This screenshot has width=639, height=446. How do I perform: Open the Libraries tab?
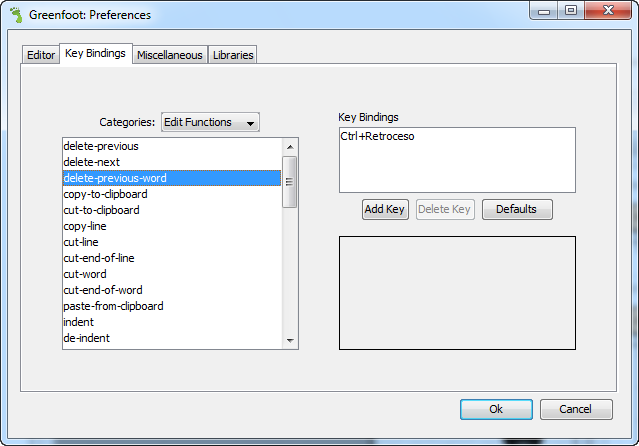(233, 55)
